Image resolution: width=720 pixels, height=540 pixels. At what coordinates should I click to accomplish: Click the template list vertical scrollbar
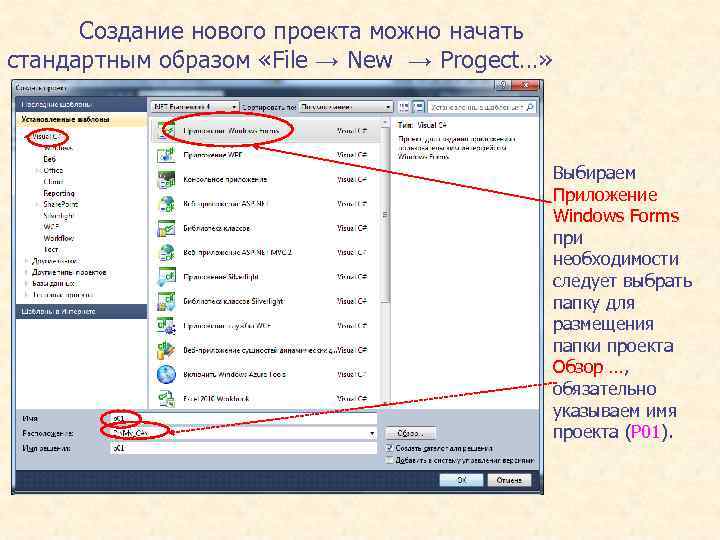tap(385, 262)
